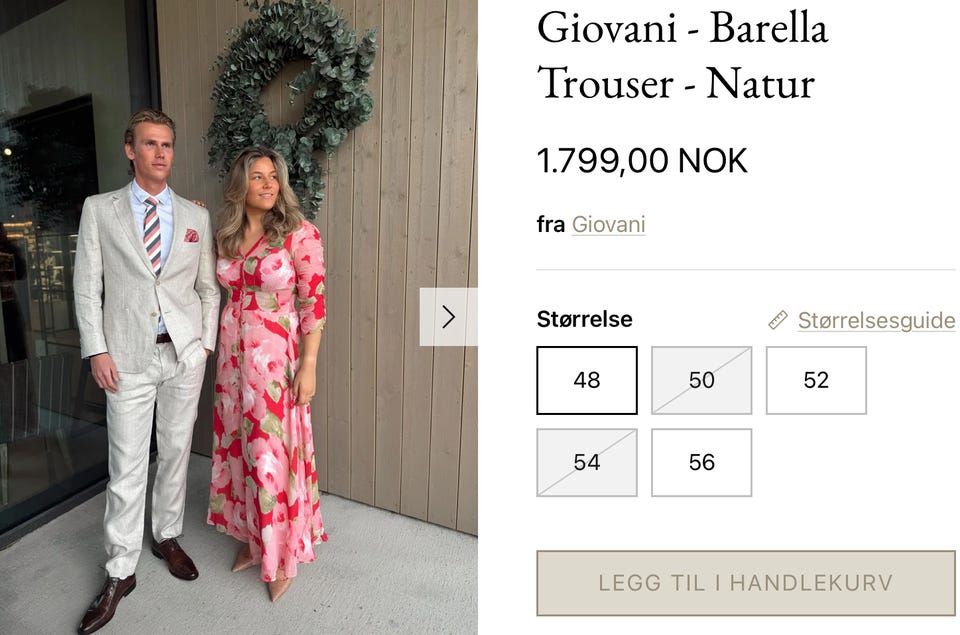Screen dimensions: 960x635
Task: Open the Størrelsesguide link
Action: 876,320
